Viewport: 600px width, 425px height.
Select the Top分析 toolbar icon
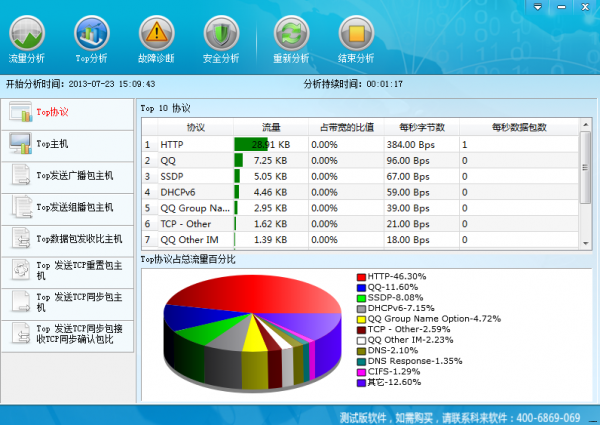(92, 34)
